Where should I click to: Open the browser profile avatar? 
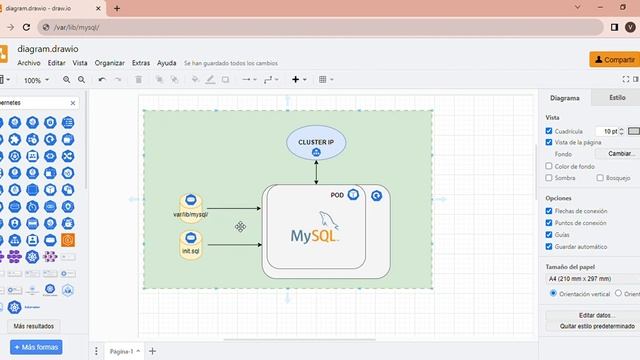pyautogui.click(x=630, y=27)
